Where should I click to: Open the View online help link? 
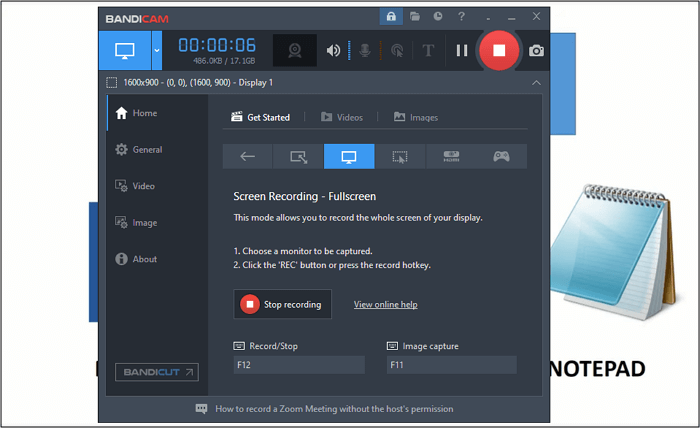385,305
